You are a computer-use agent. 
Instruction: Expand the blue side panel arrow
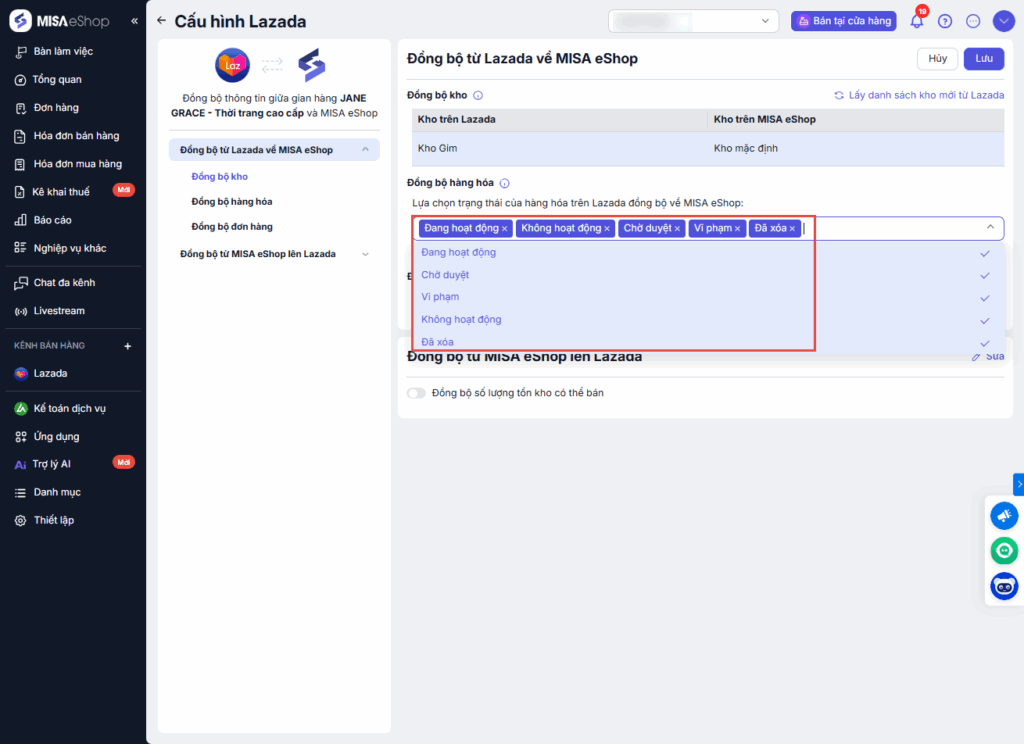[1019, 484]
